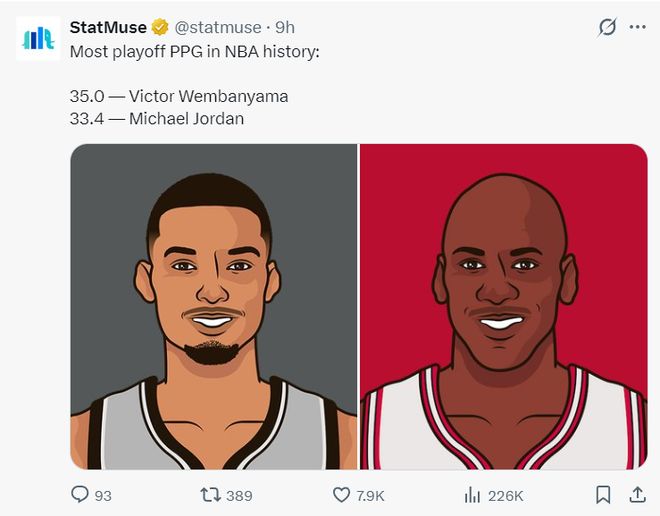Click the Grok explain icon

click(x=607, y=27)
